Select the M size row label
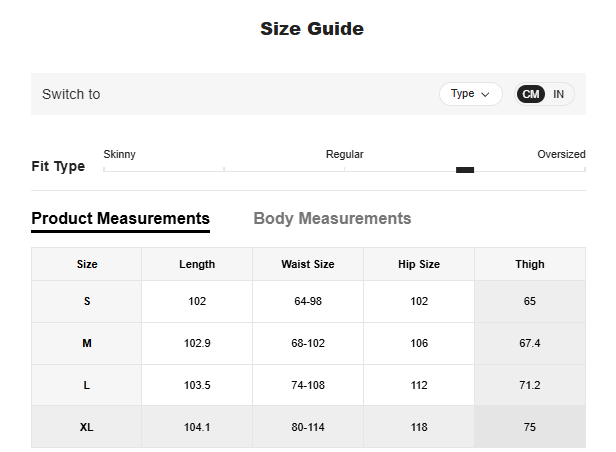This screenshot has height=452, width=616. tap(87, 343)
